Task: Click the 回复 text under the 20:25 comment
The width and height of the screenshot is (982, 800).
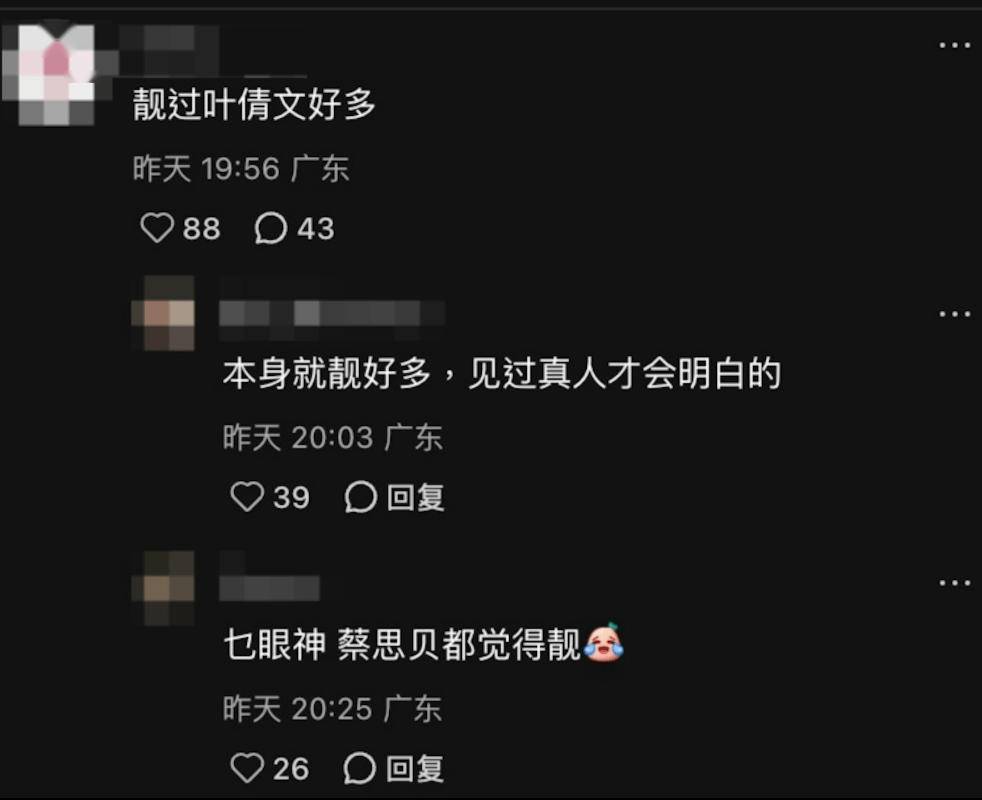Action: tap(415, 769)
